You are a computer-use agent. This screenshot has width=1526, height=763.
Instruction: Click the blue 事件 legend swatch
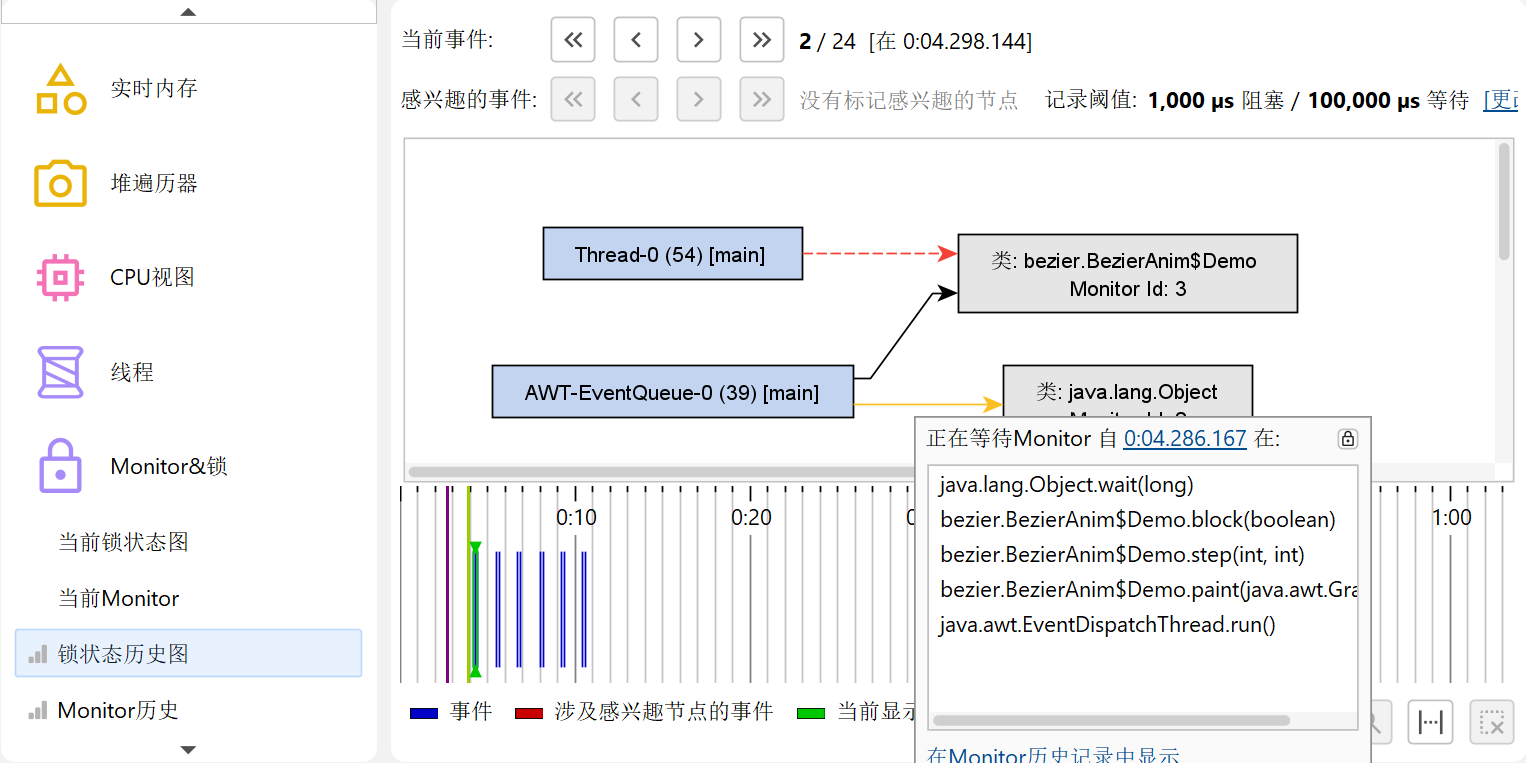click(x=424, y=713)
